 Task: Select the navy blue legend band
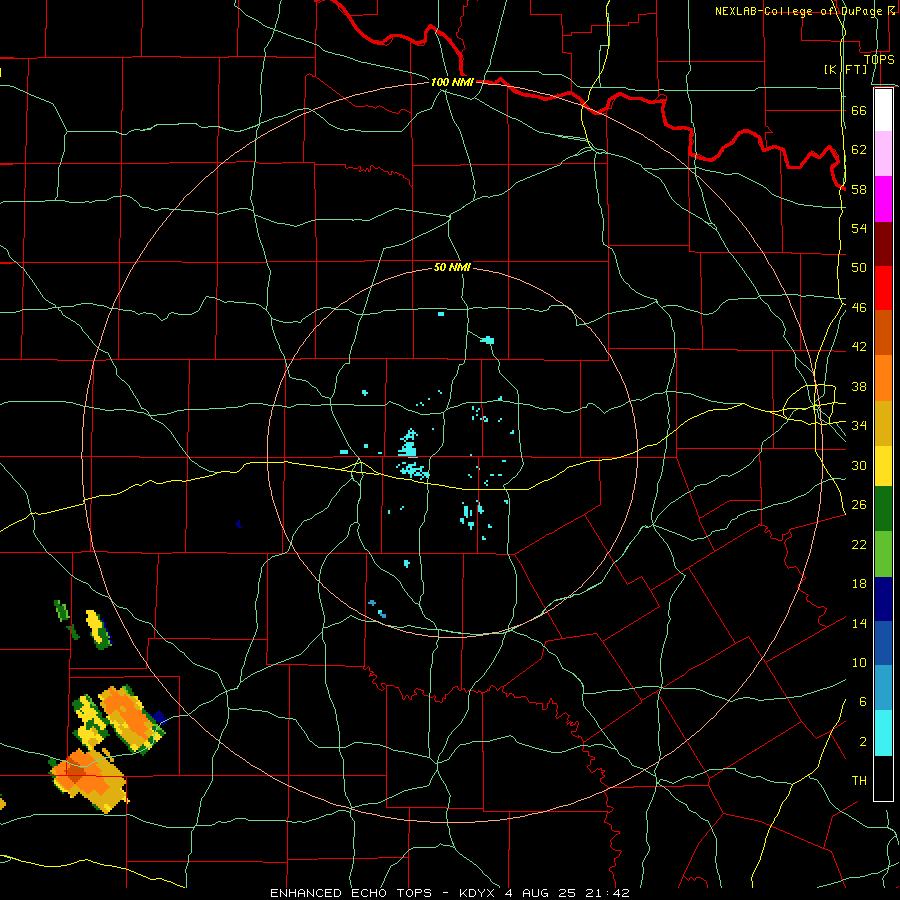pos(883,599)
